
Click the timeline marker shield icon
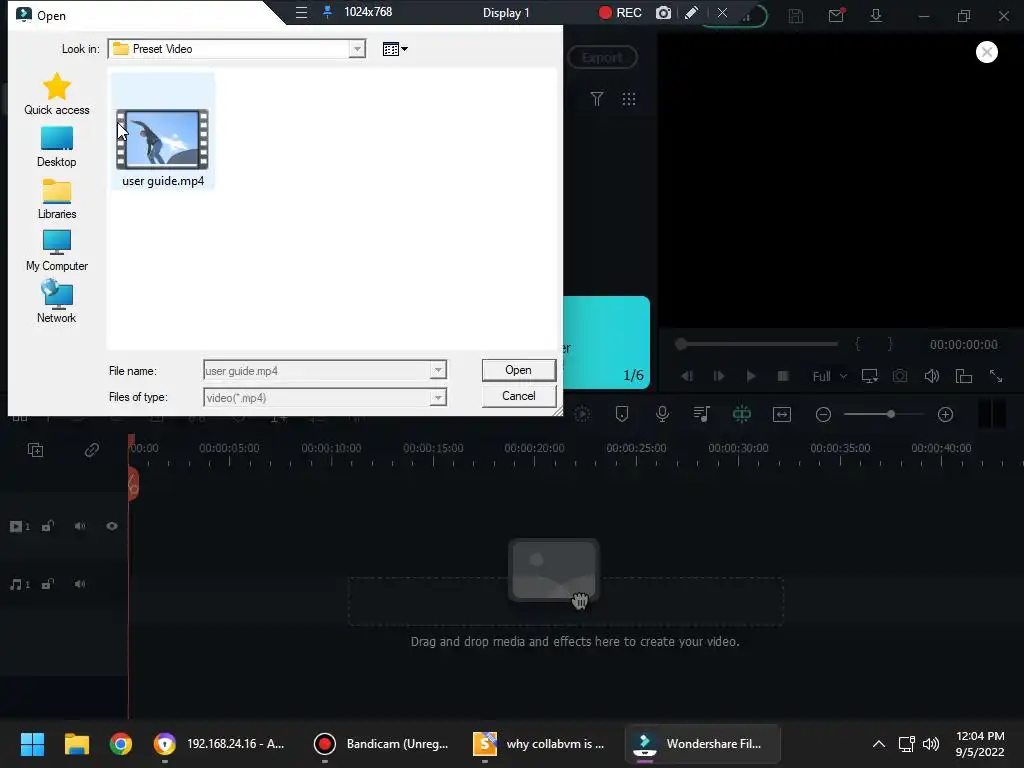(622, 414)
